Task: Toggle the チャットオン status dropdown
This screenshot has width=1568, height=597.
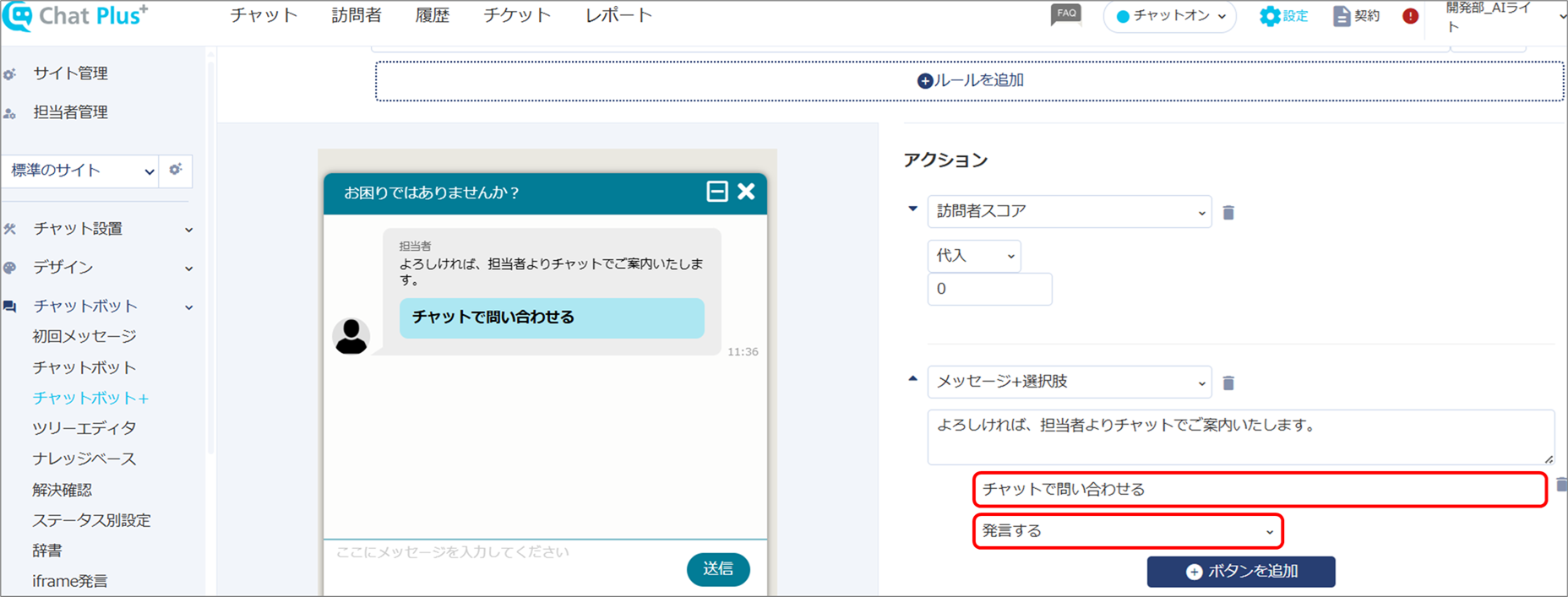Action: [1170, 16]
